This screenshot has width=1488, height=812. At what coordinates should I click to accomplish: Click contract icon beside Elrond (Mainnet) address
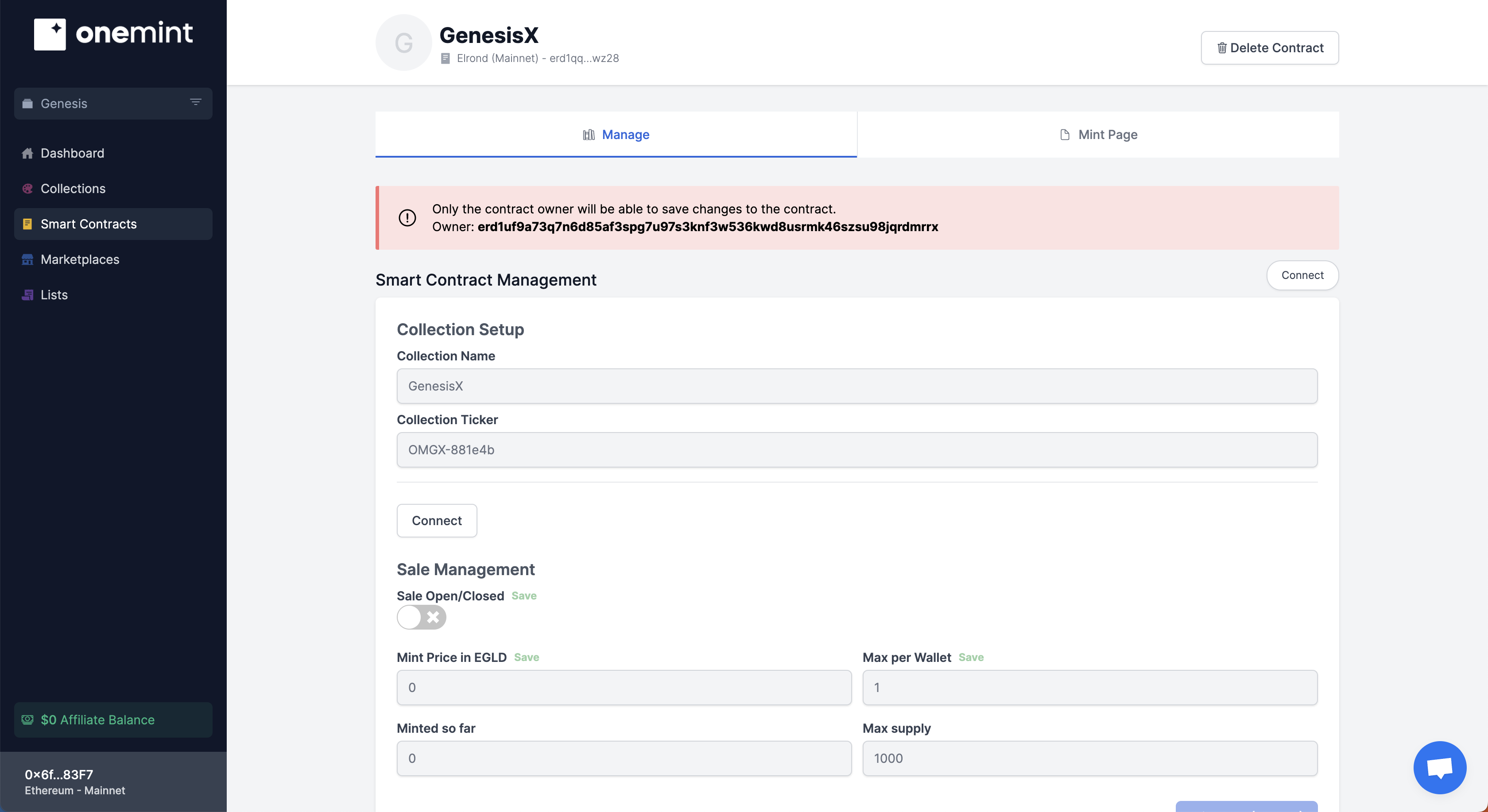pos(446,58)
